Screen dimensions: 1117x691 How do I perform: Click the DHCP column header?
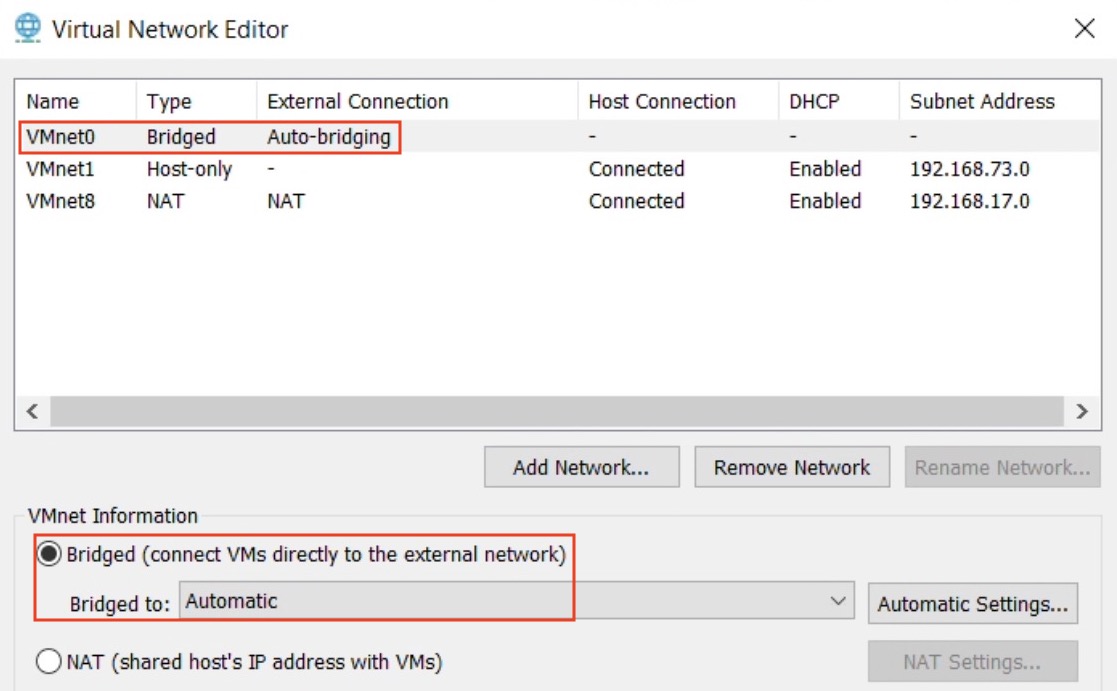[813, 102]
